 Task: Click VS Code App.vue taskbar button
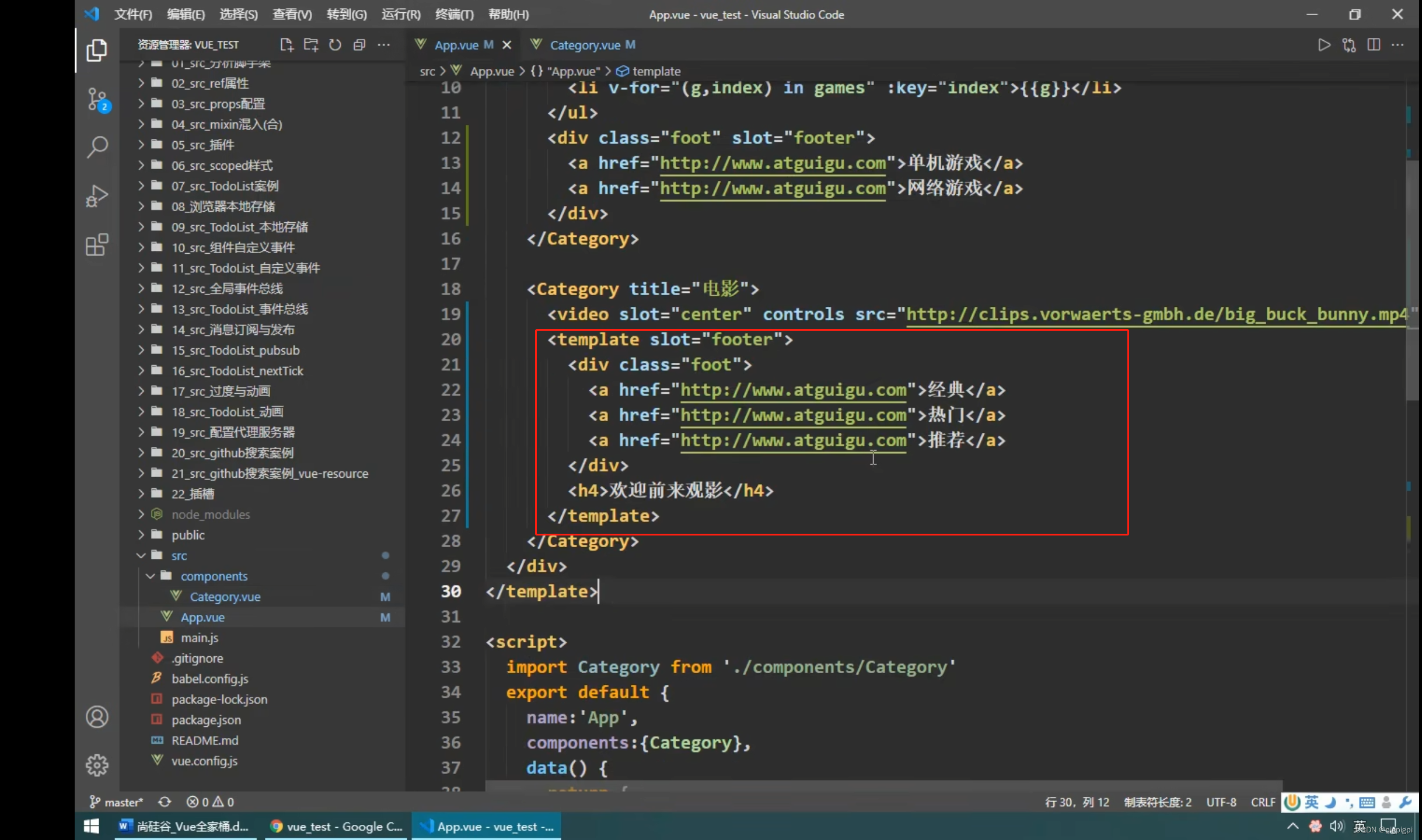click(487, 827)
